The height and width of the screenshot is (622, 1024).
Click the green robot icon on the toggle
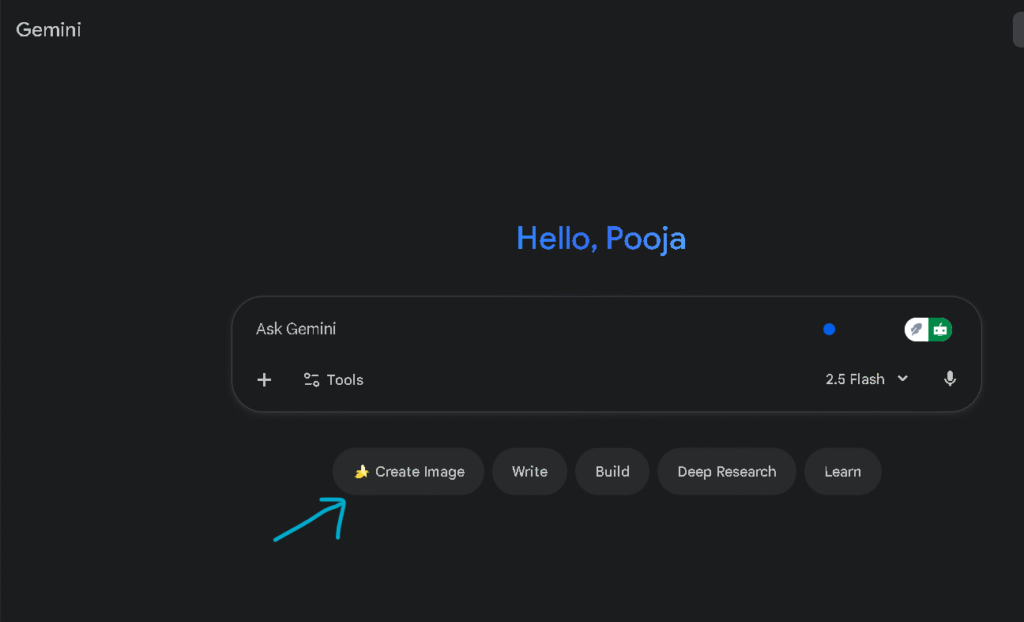940,328
